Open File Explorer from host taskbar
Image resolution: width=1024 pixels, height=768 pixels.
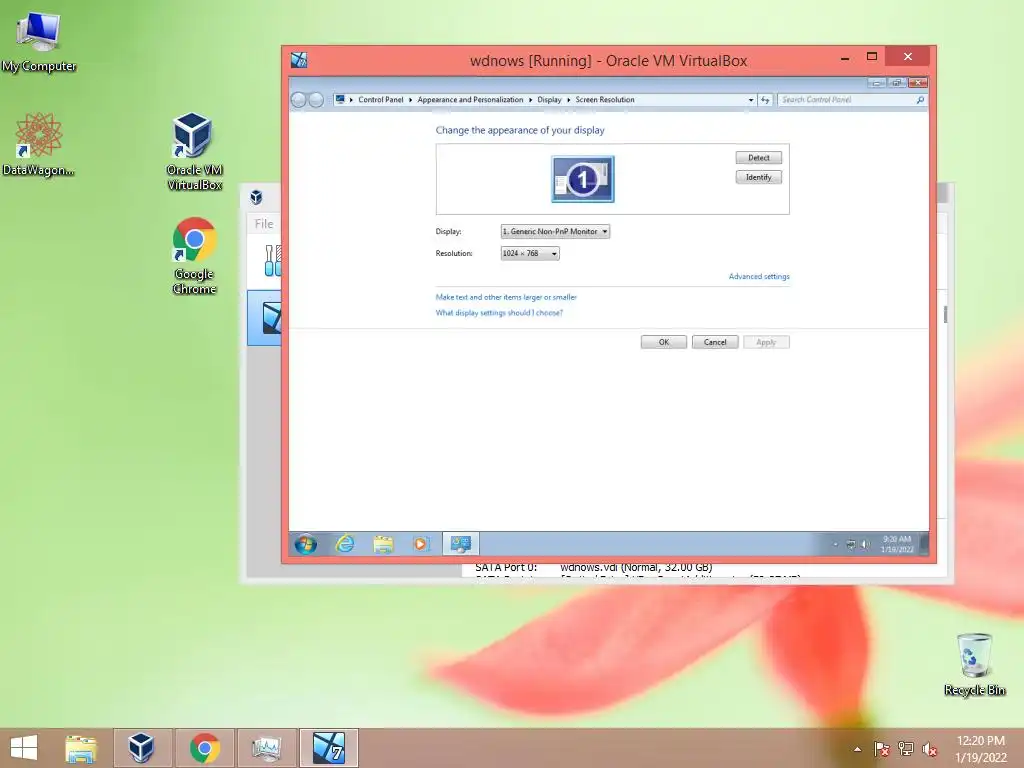(81, 748)
